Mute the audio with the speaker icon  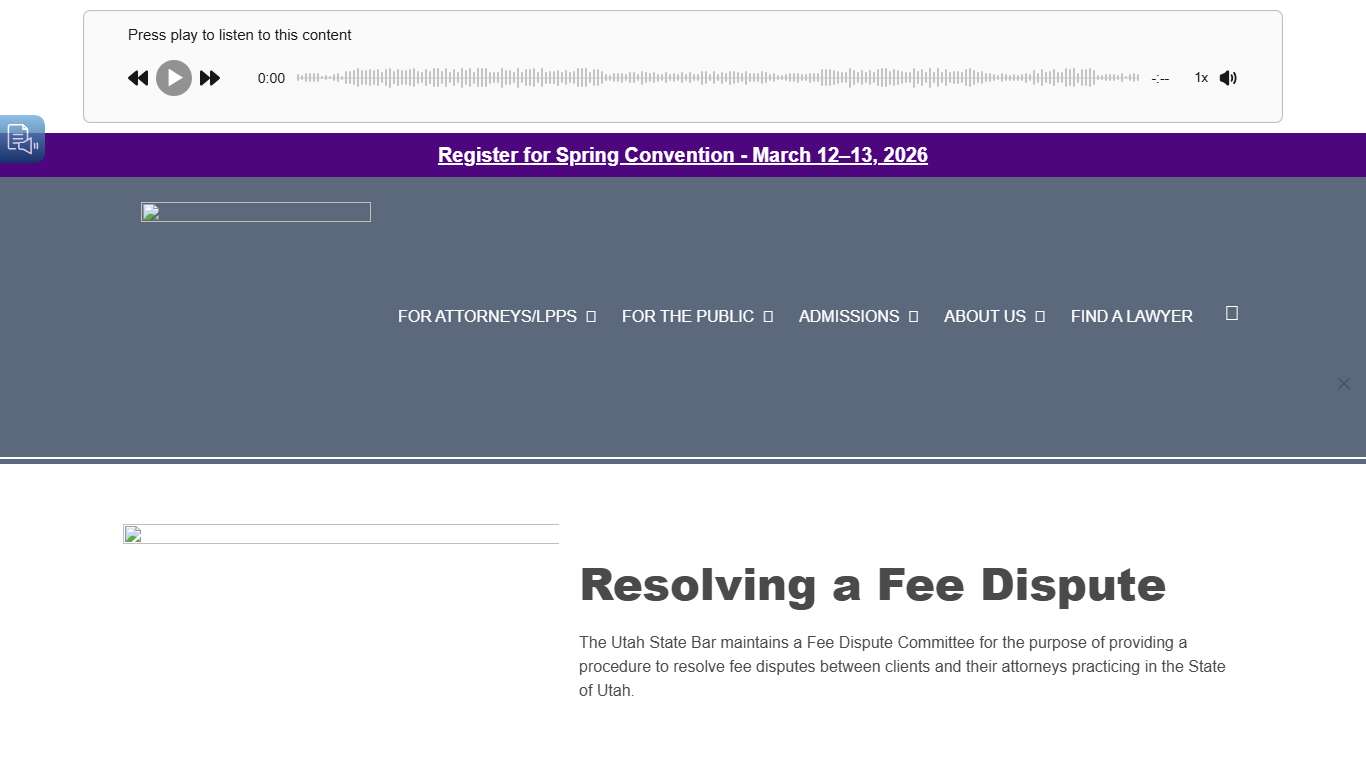tap(1228, 78)
